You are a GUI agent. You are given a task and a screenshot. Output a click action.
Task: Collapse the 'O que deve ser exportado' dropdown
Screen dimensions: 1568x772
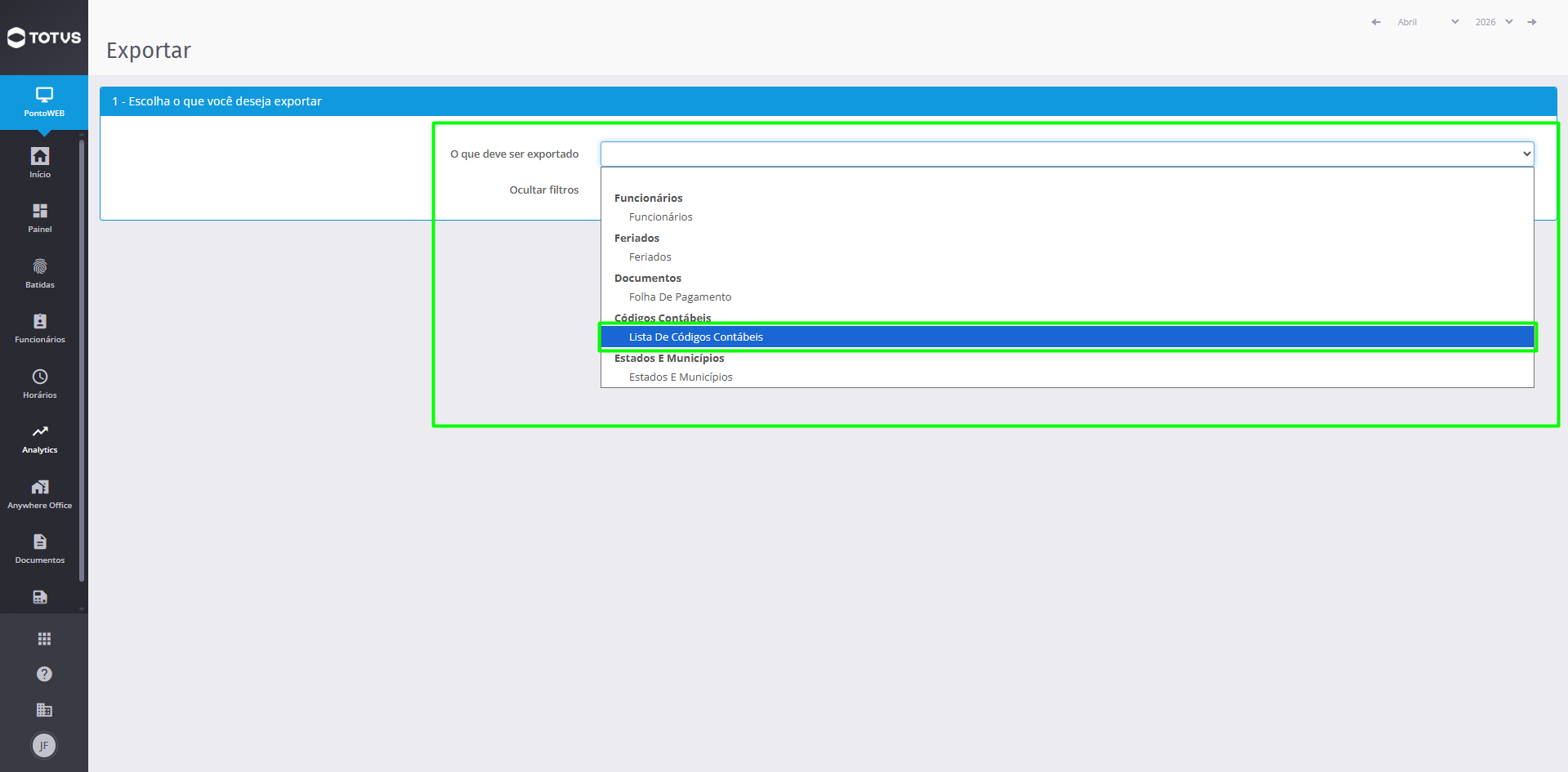pos(1067,154)
